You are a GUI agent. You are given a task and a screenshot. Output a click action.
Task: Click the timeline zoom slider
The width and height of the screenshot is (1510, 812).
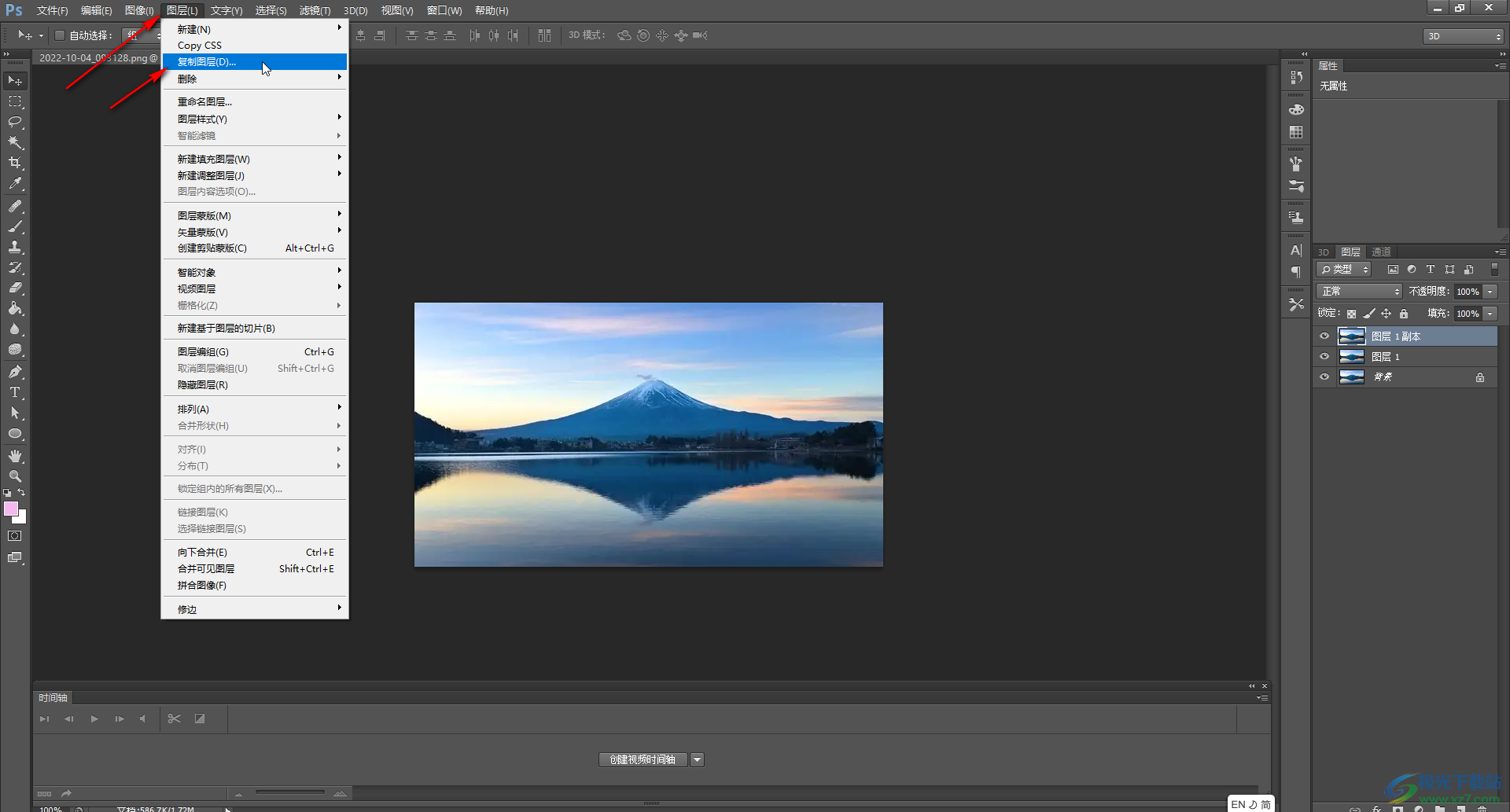[289, 792]
